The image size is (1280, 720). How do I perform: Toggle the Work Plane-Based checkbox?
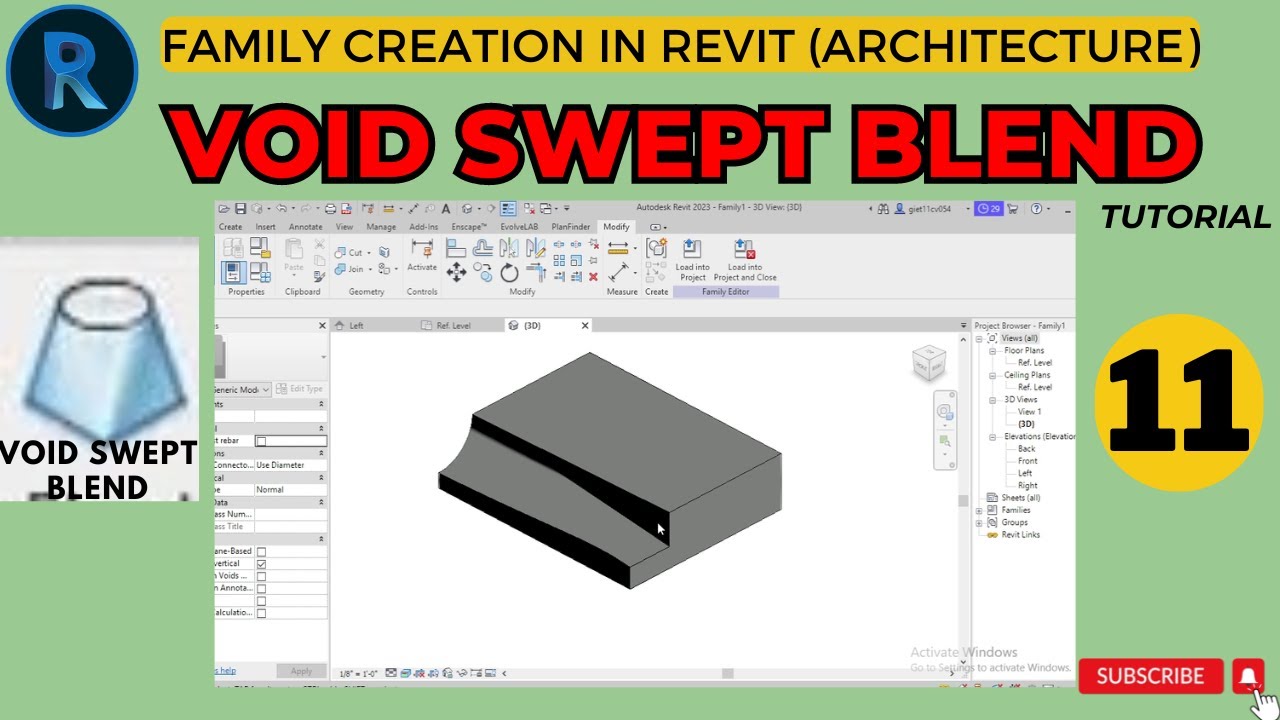pyautogui.click(x=261, y=551)
